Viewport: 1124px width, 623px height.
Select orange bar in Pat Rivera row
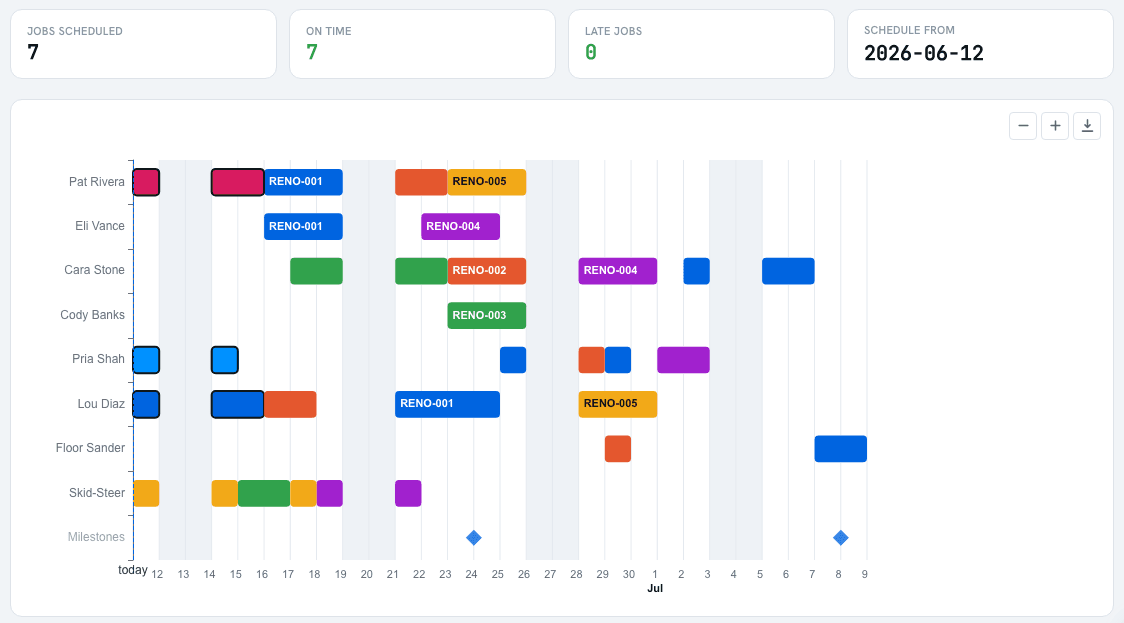422,182
